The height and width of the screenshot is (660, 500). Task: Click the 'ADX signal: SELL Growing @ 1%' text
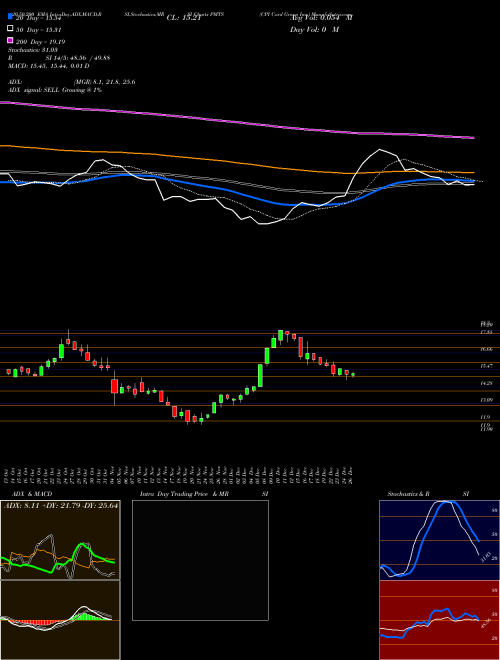(55, 90)
